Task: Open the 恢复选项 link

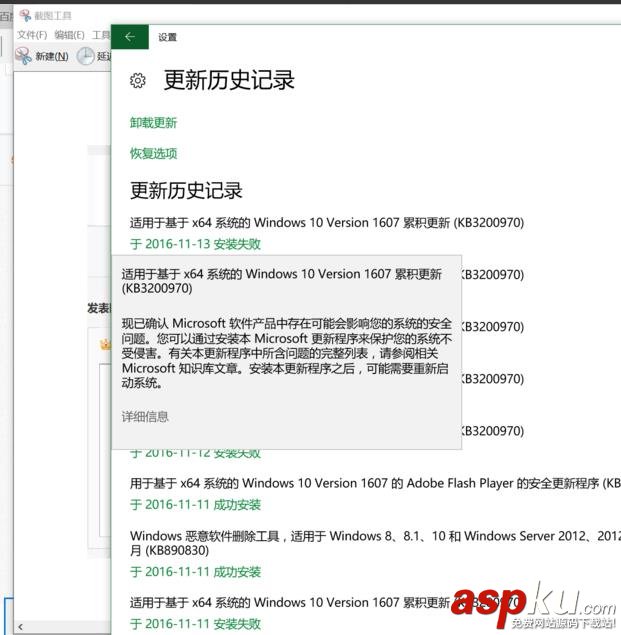Action: (x=153, y=153)
